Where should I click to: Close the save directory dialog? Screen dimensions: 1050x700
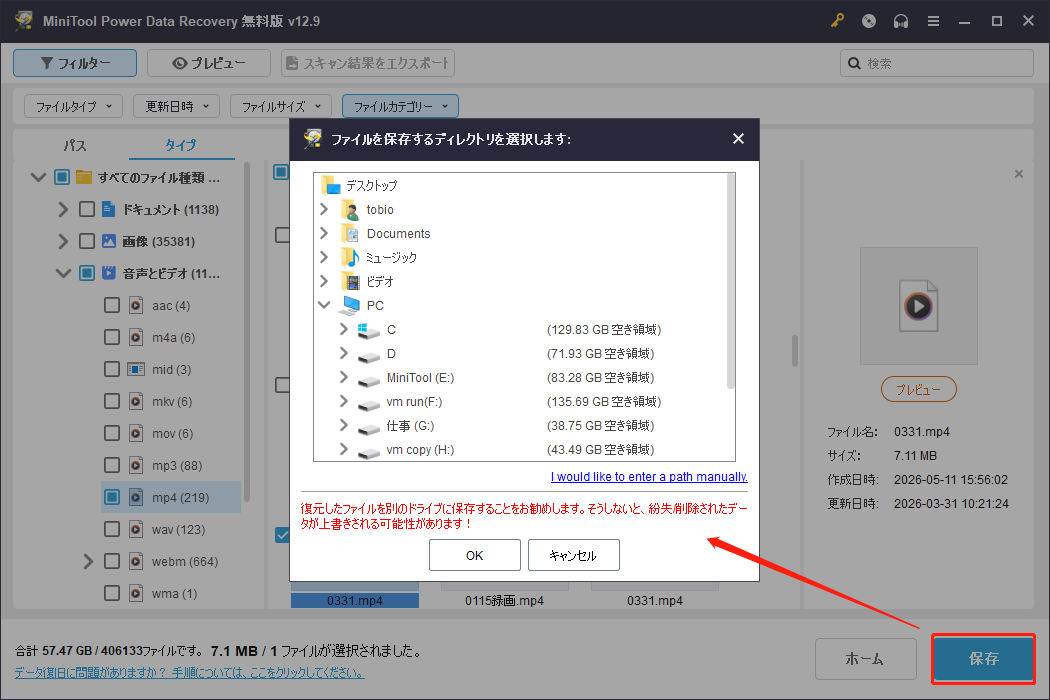pyautogui.click(x=738, y=139)
